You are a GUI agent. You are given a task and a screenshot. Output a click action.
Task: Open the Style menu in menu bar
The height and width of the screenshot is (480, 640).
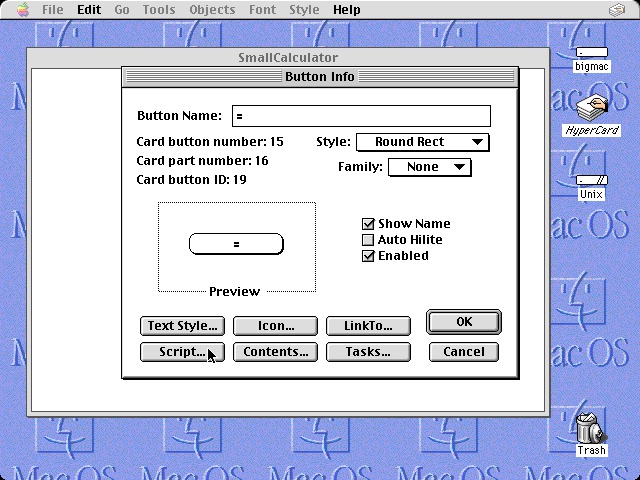[x=304, y=9]
